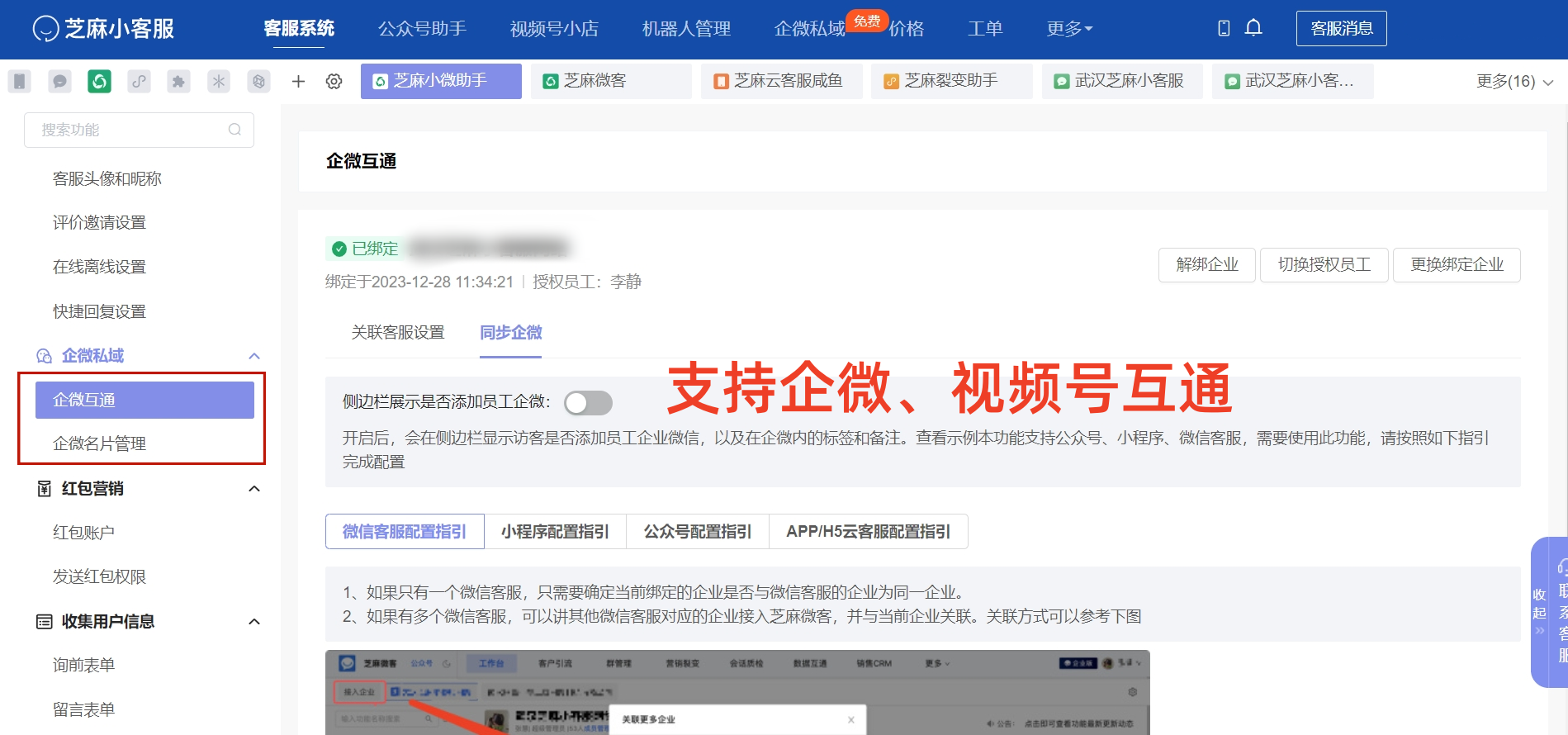Screen dimensions: 1568x735
Task: Click the 解绑企业 button
Action: point(1207,265)
